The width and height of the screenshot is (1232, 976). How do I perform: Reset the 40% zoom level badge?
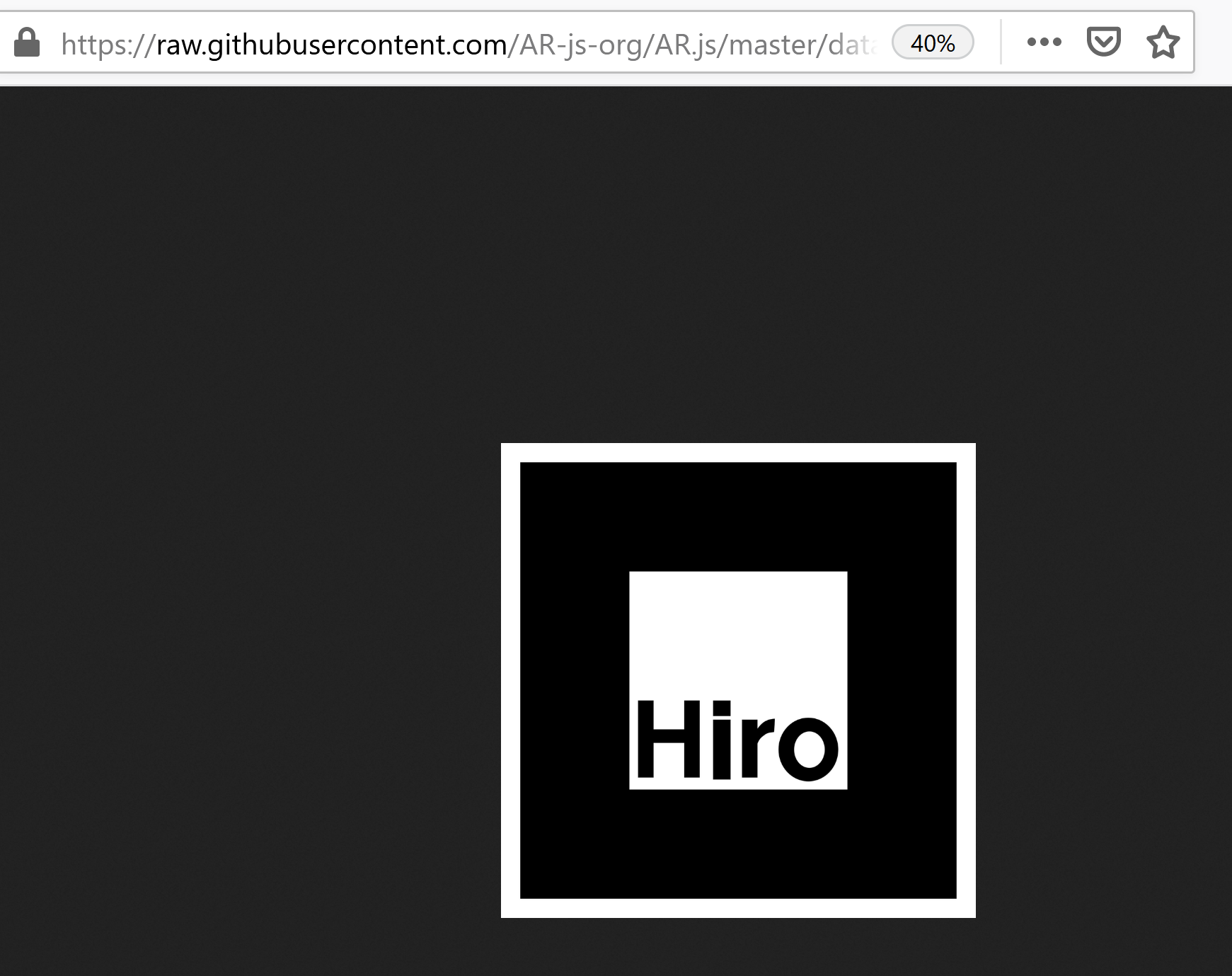coord(933,43)
